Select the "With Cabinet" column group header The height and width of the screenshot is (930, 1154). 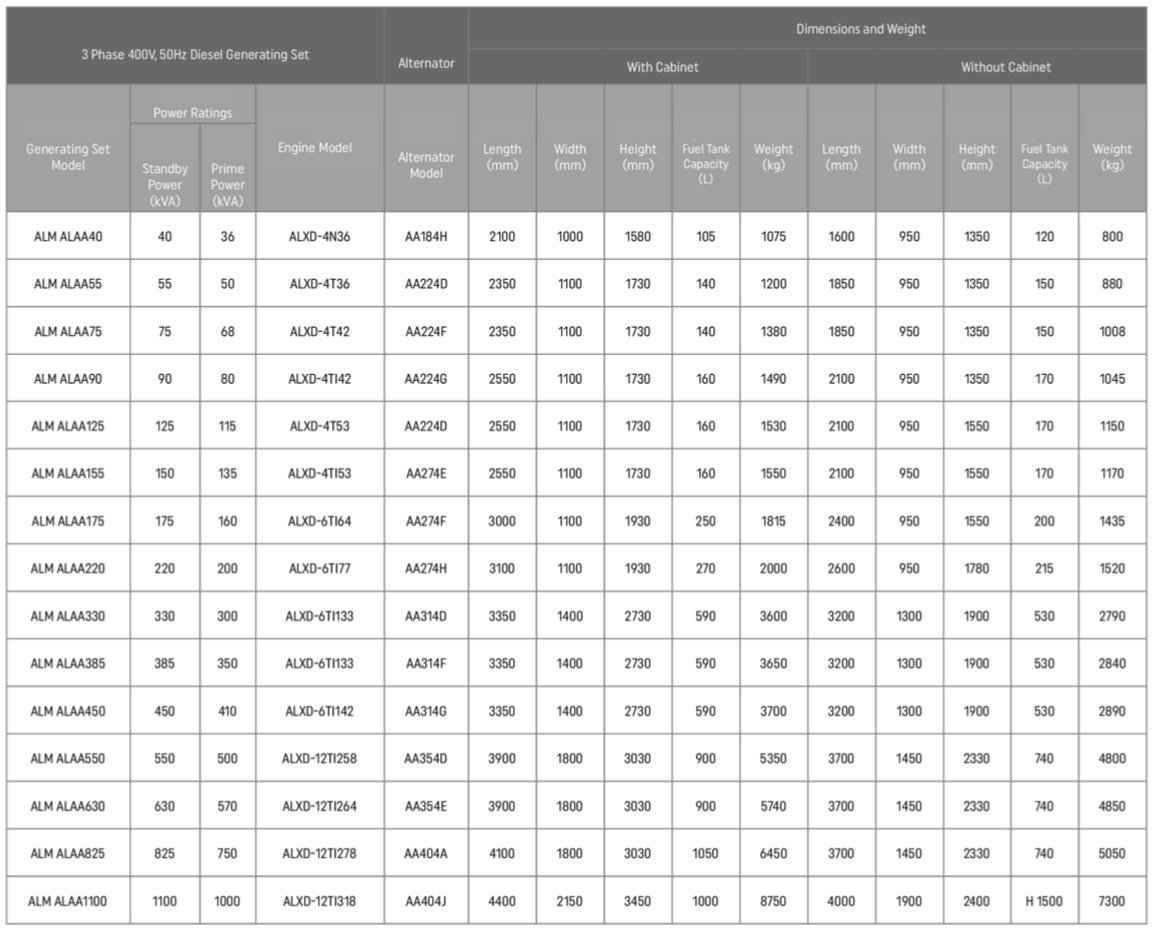point(662,67)
